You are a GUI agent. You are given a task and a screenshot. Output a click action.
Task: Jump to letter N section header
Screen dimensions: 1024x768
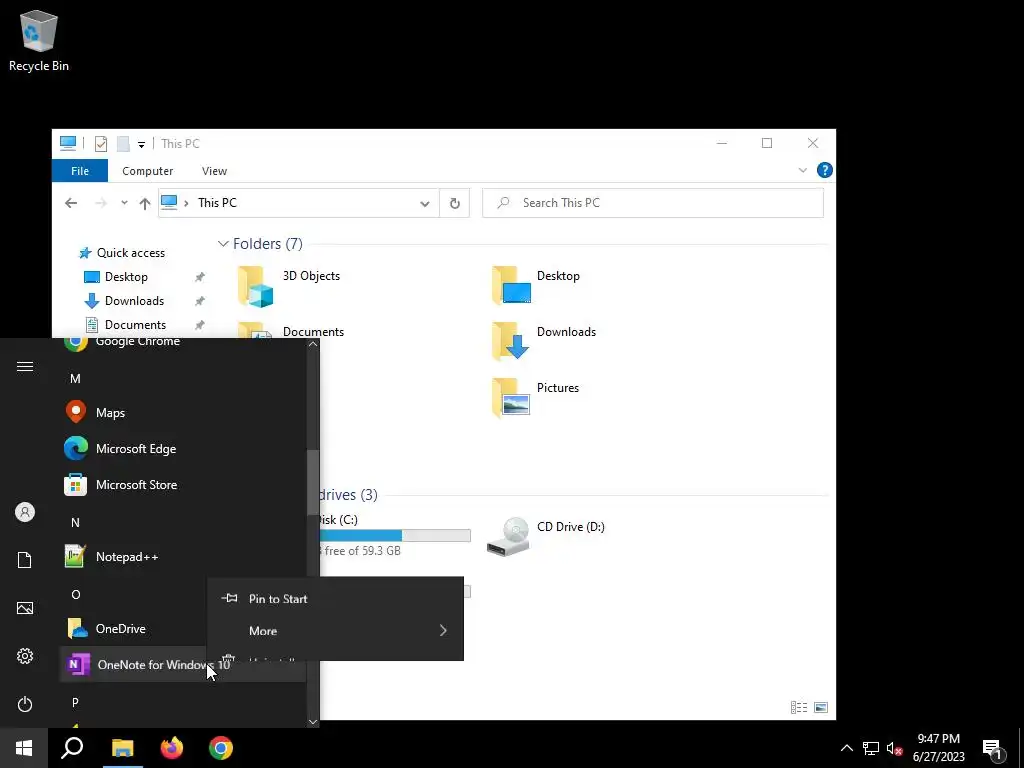[75, 522]
